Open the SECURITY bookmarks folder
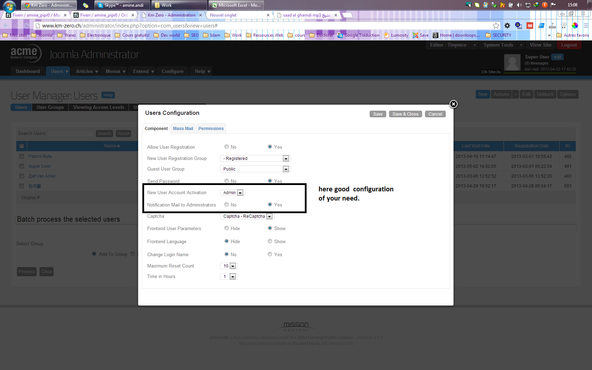592x370 pixels. click(498, 35)
